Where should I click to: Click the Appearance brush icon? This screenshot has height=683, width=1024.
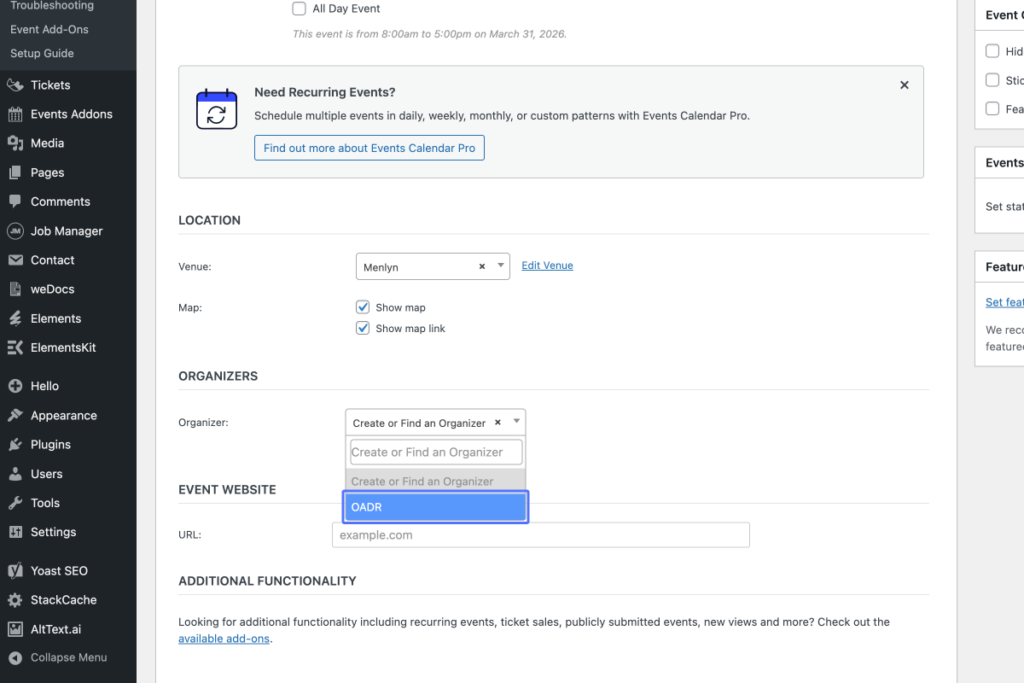[15, 415]
